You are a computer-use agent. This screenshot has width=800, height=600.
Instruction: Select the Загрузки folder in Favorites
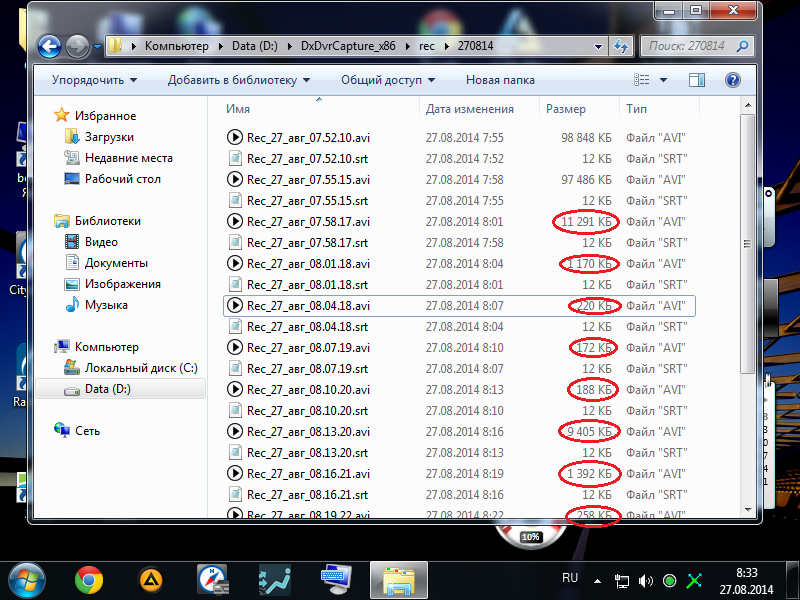click(109, 137)
